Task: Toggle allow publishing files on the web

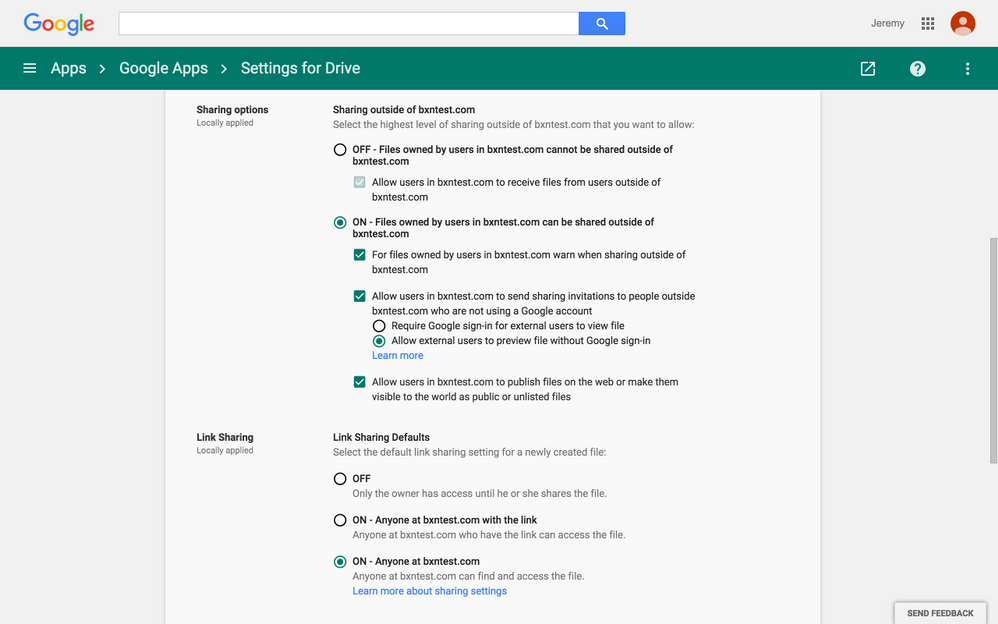Action: click(x=360, y=382)
